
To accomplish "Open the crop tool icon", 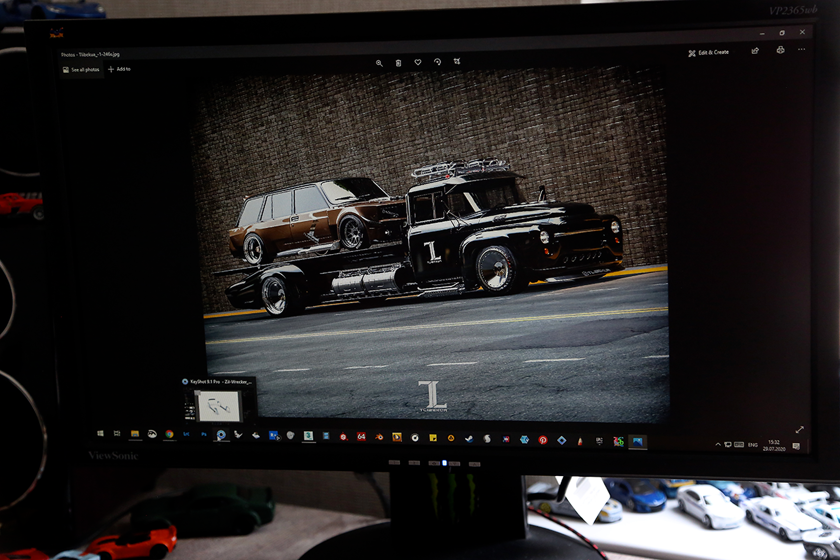I will [457, 61].
